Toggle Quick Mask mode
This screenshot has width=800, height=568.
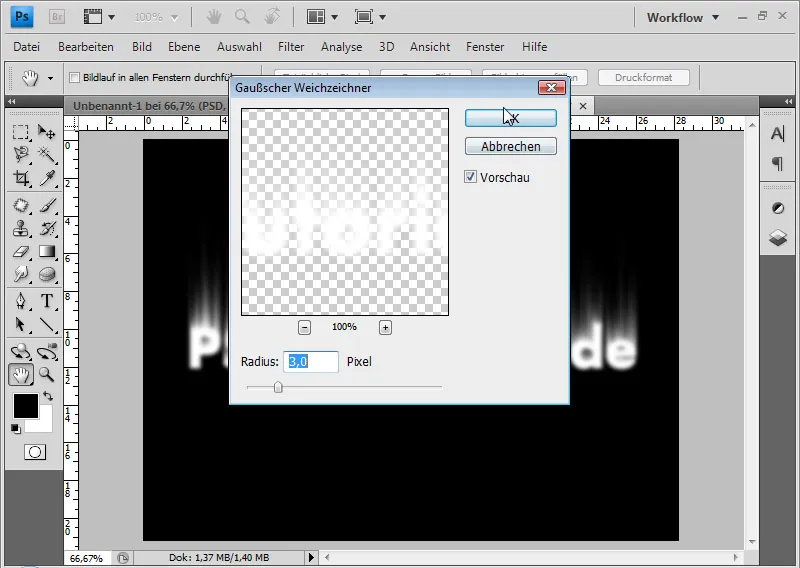[x=35, y=452]
